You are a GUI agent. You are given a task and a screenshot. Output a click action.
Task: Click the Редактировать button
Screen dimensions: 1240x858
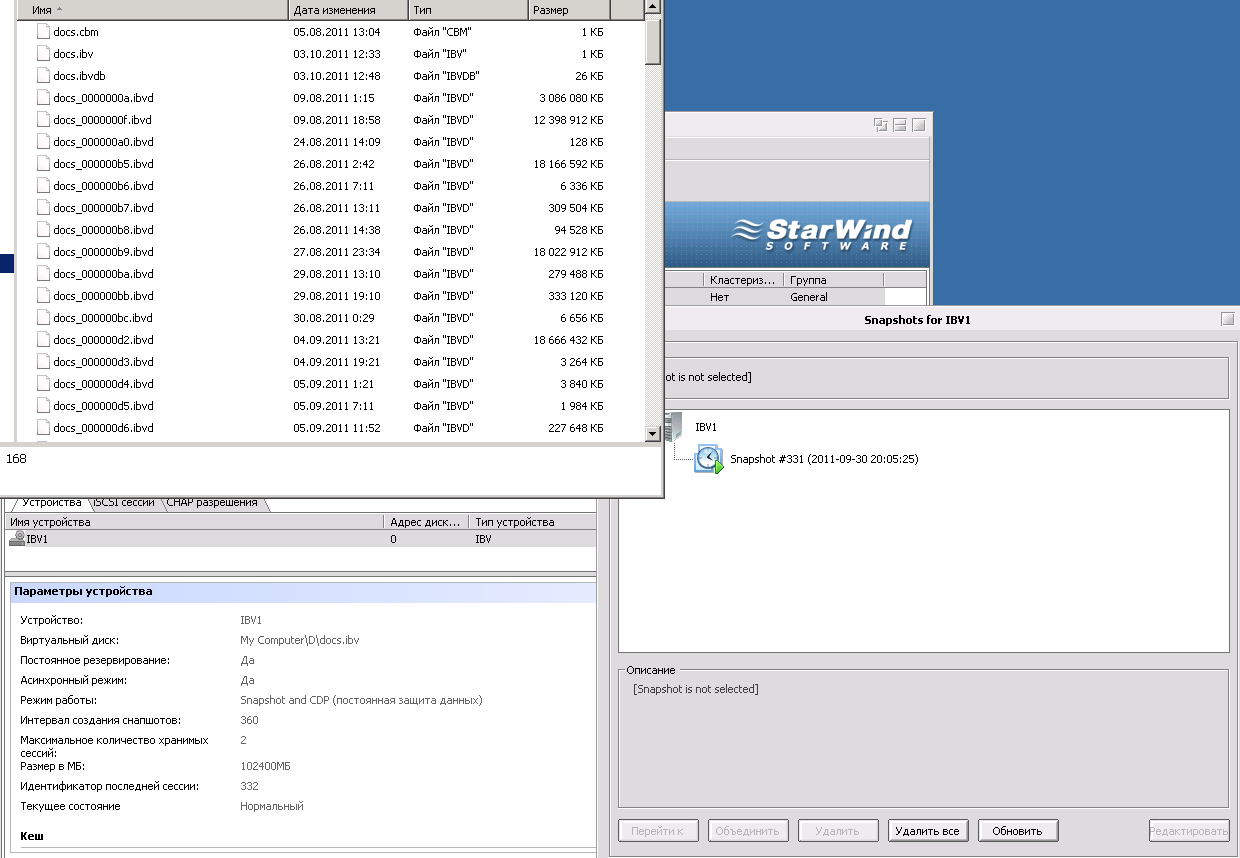click(x=1188, y=831)
